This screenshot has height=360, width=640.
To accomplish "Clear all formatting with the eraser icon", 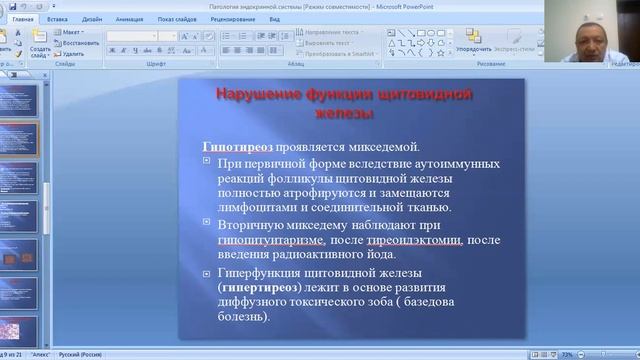I will 209,36.
